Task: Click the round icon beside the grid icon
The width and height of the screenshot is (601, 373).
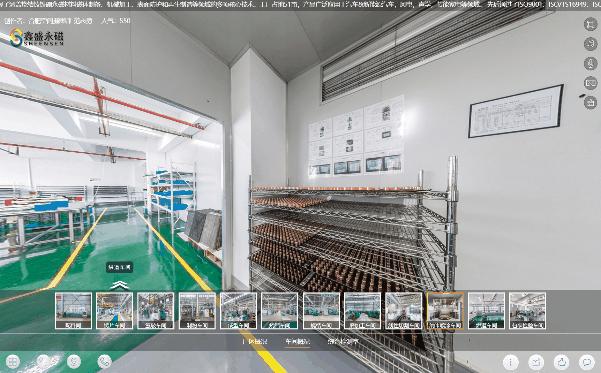Action: pyautogui.click(x=43, y=361)
